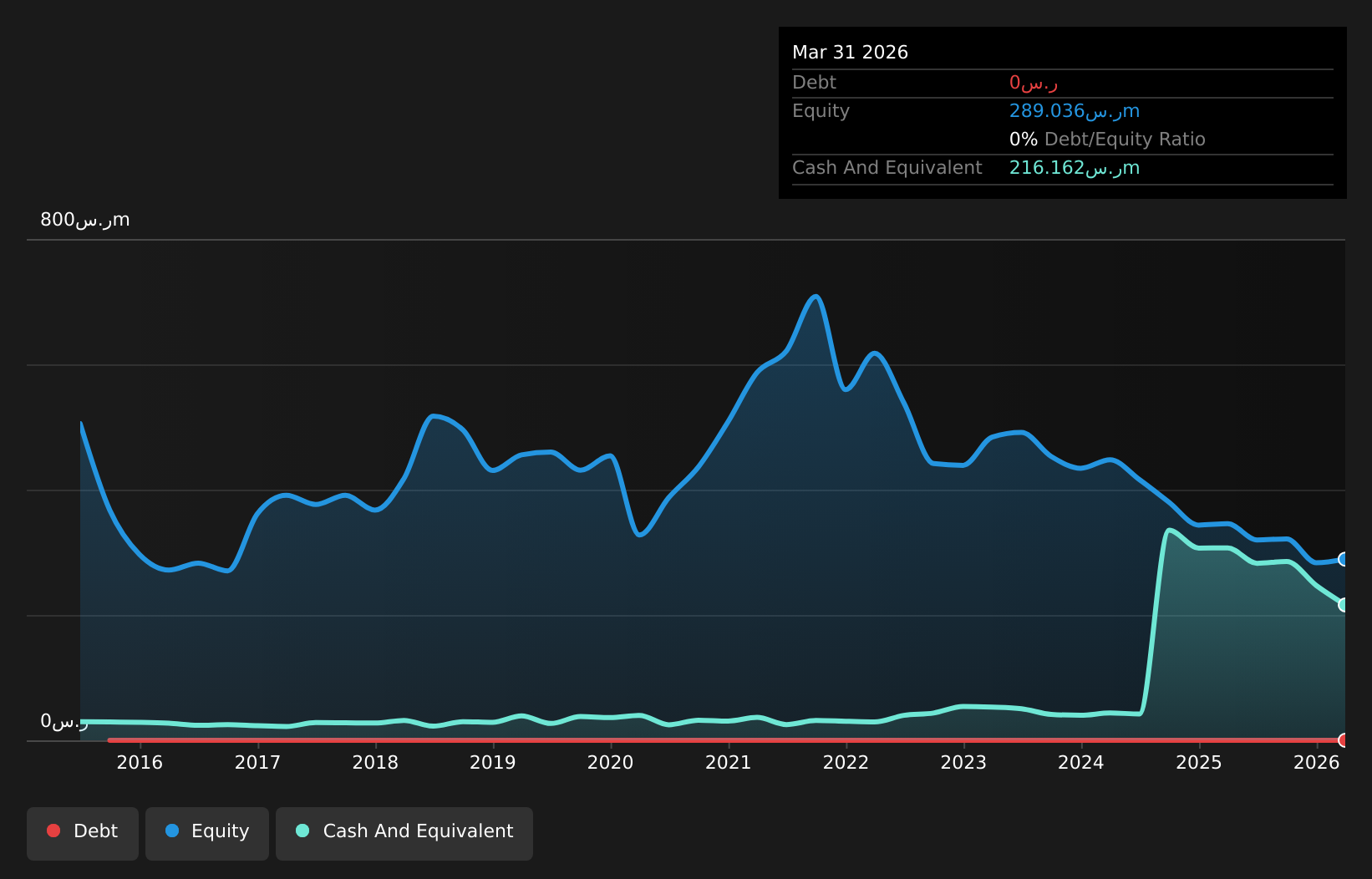Viewport: 1372px width, 879px height.
Task: Click the 2016 x-axis label
Action: (x=140, y=762)
